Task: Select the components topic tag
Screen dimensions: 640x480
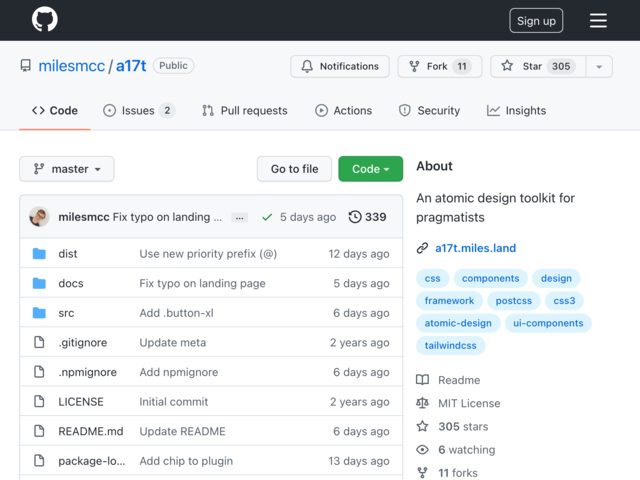Action: [x=490, y=278]
